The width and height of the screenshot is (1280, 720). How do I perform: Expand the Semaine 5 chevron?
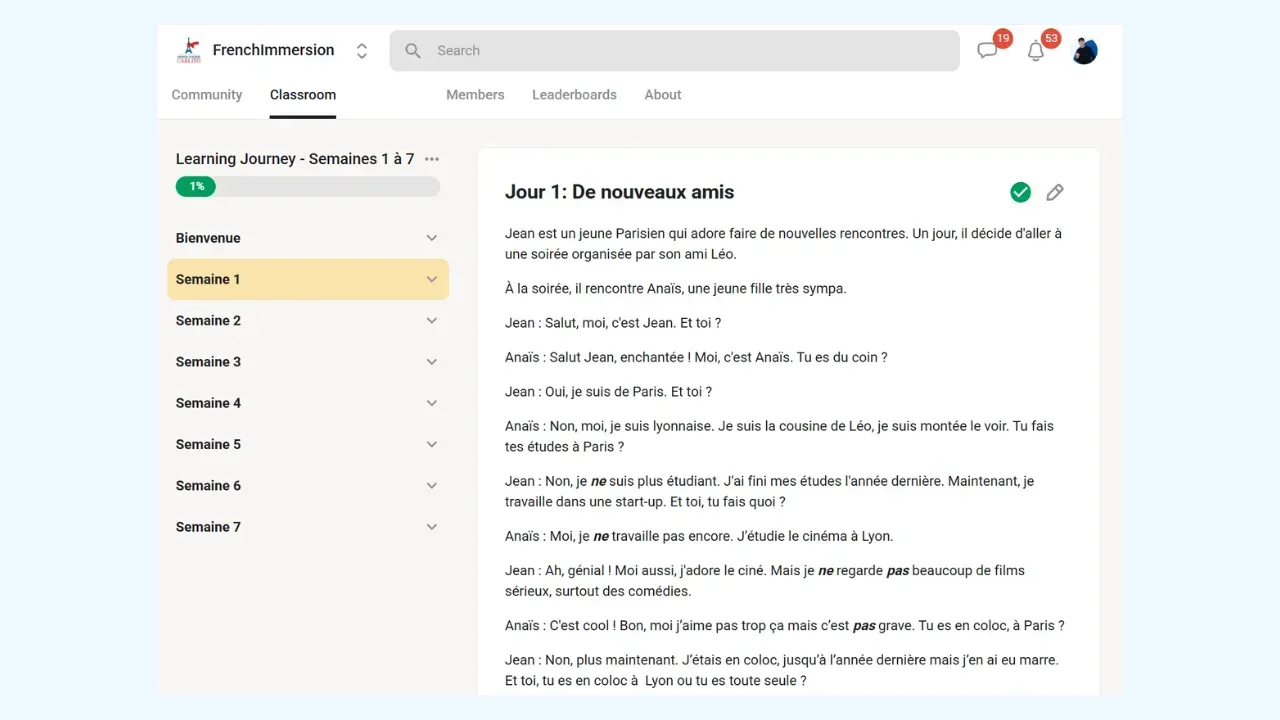coord(432,445)
